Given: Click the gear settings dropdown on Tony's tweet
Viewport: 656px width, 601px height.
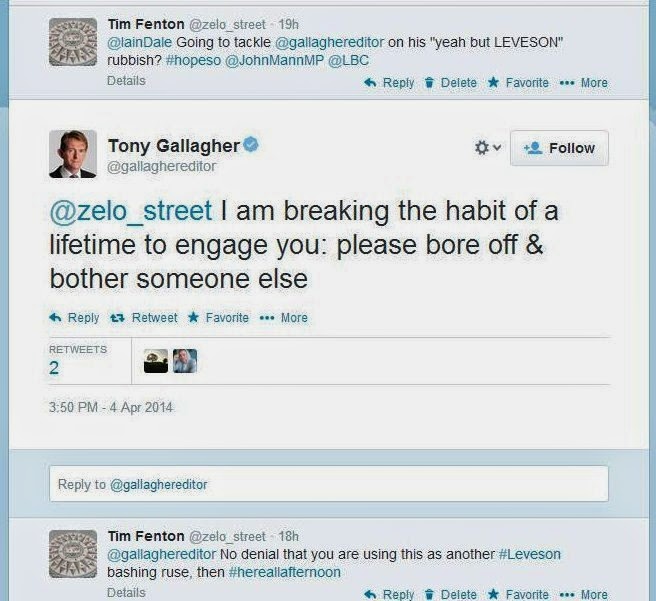Looking at the screenshot, I should [487, 148].
